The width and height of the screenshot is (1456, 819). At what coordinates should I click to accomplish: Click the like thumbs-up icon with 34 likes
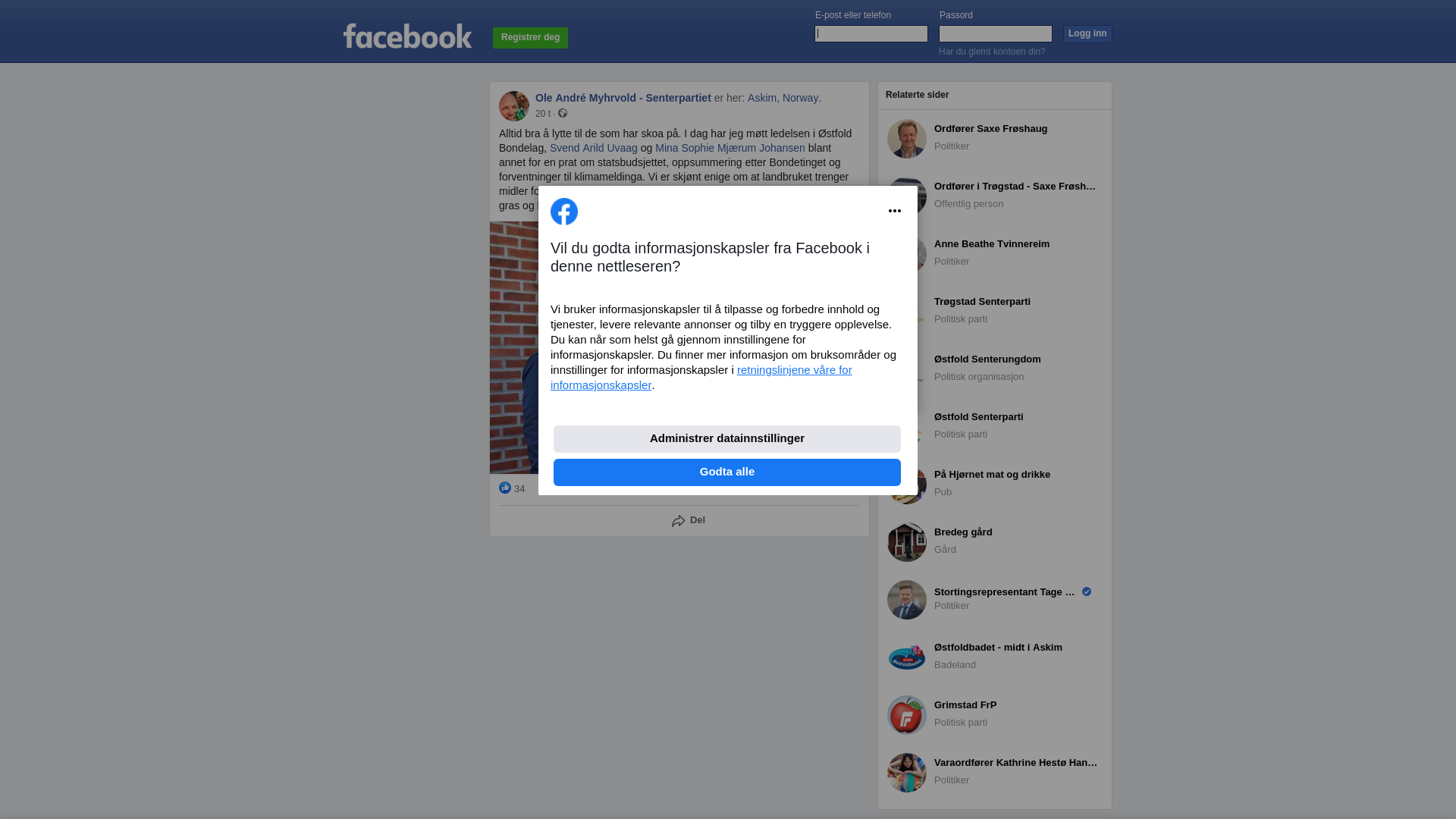point(505,488)
